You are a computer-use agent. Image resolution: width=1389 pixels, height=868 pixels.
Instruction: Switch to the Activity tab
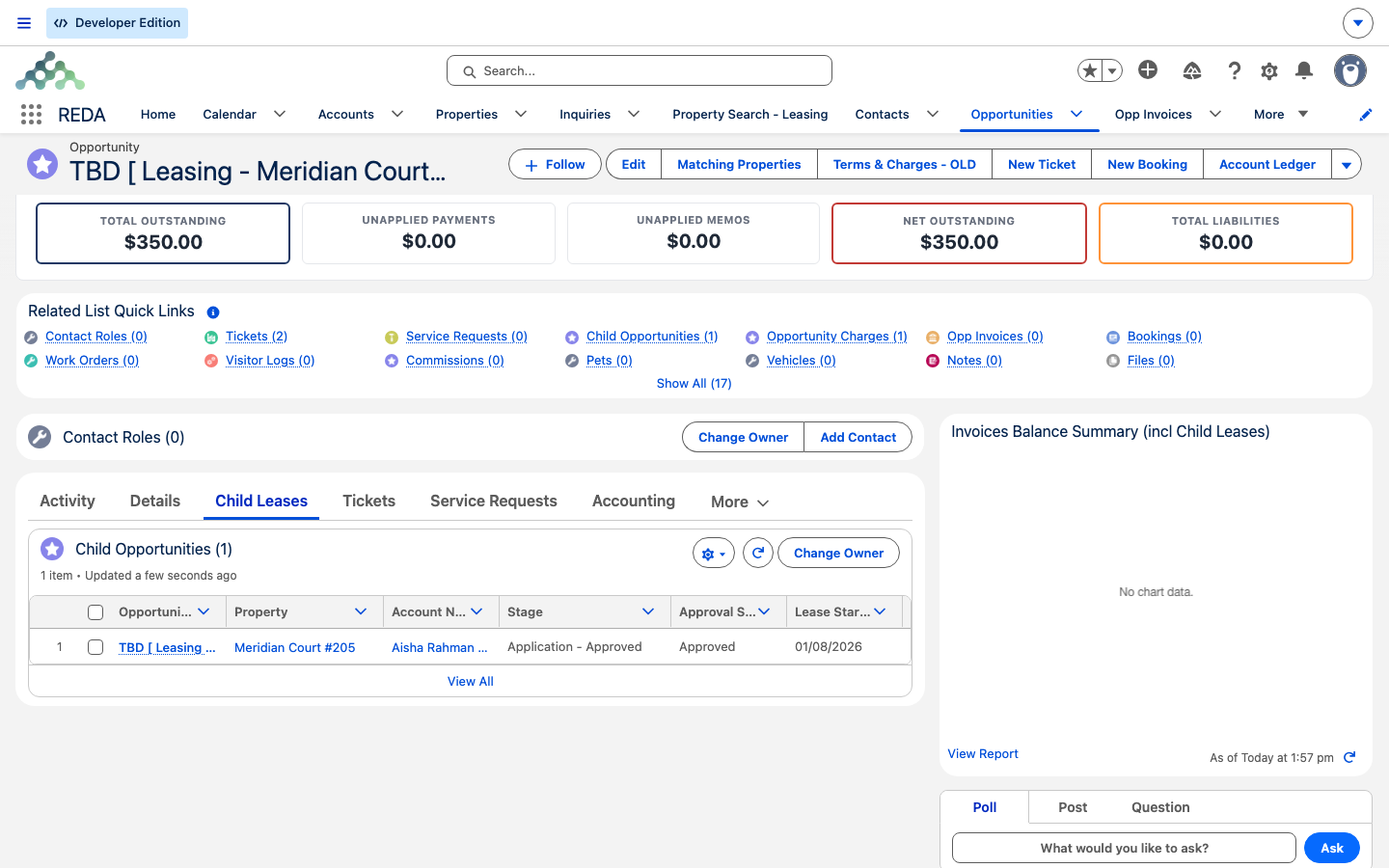coord(68,501)
